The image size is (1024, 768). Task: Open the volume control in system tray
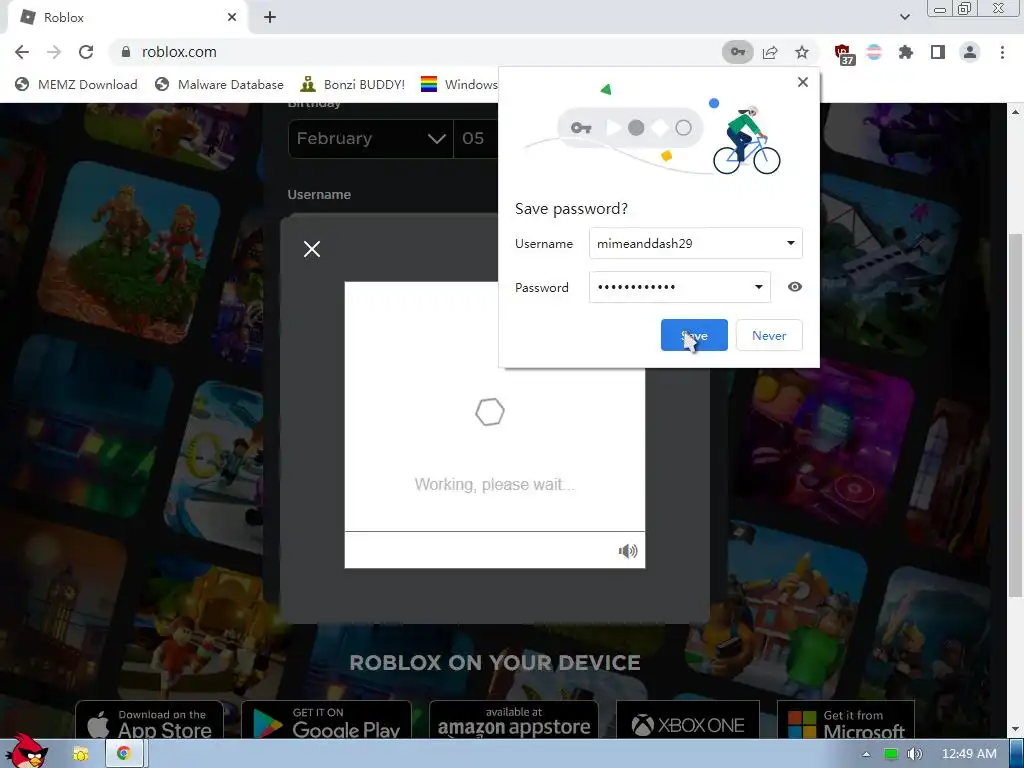coord(914,754)
